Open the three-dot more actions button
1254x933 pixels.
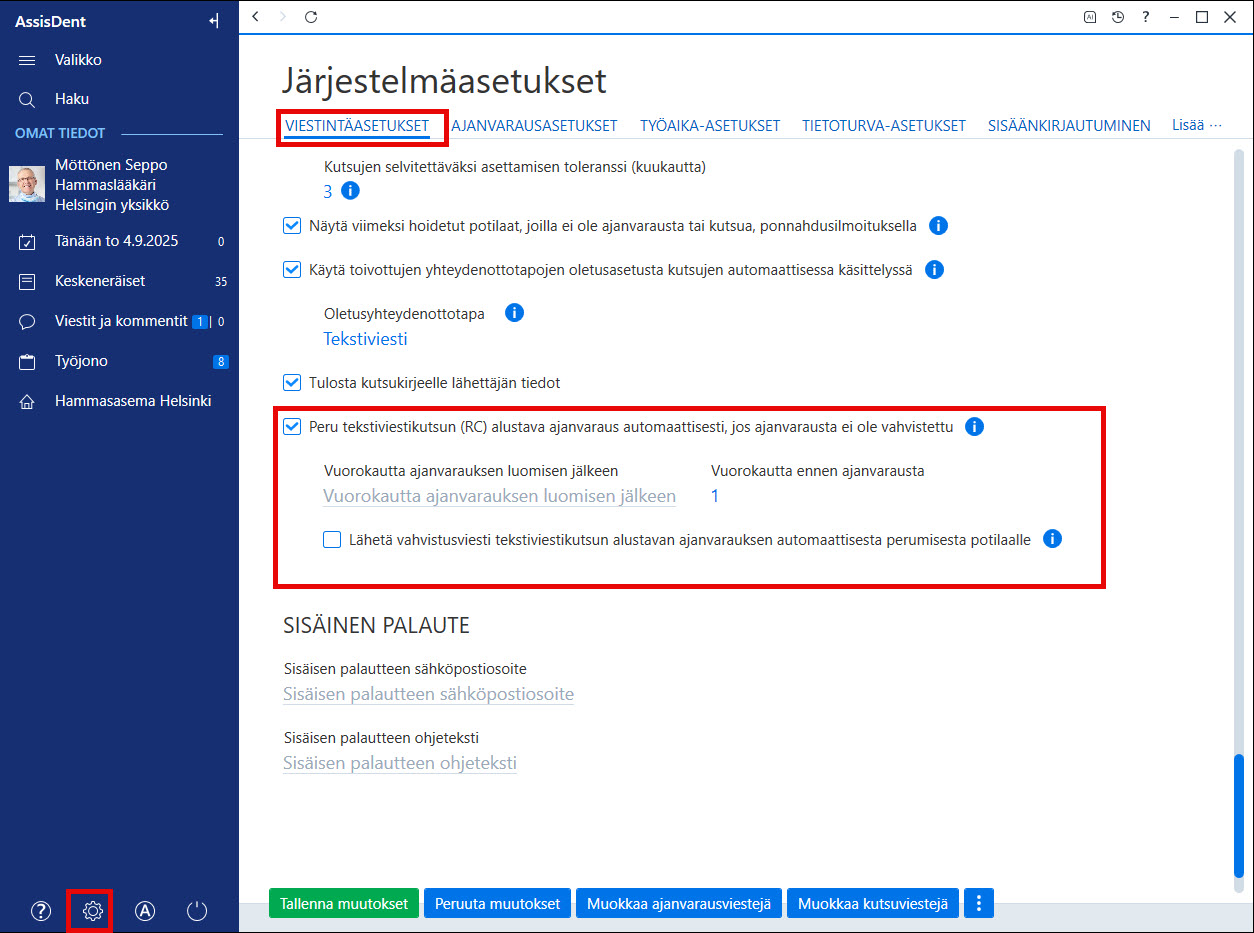[x=979, y=904]
